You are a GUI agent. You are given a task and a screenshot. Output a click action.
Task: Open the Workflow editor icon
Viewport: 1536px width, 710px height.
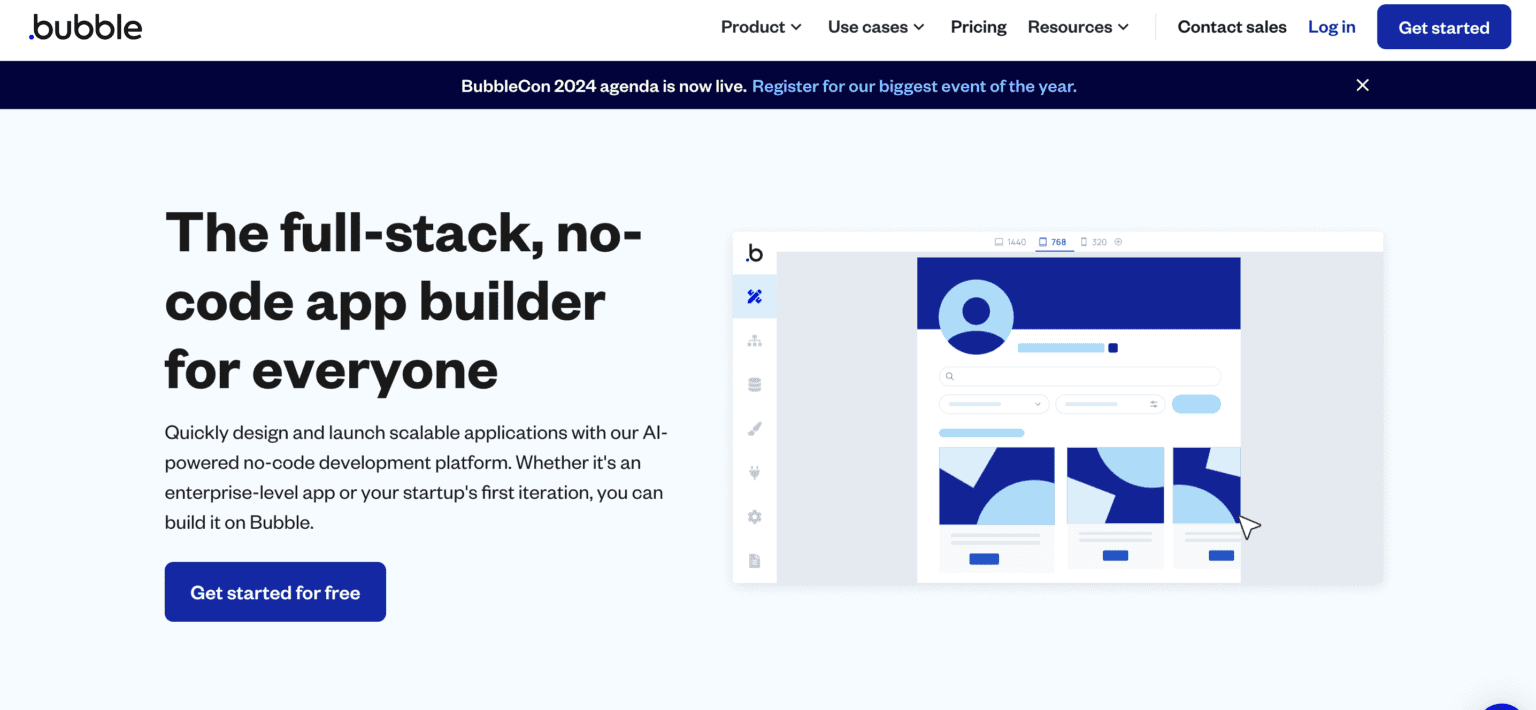[754, 340]
